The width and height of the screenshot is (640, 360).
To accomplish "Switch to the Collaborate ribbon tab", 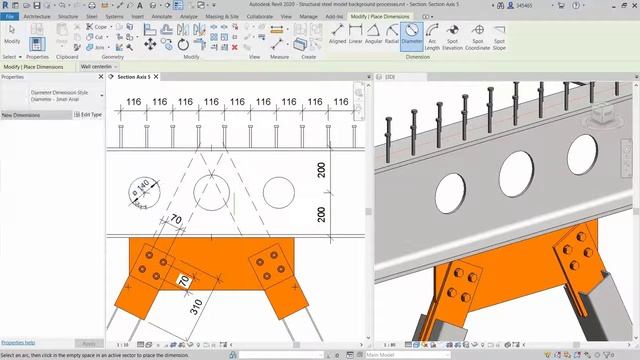I will (260, 16).
